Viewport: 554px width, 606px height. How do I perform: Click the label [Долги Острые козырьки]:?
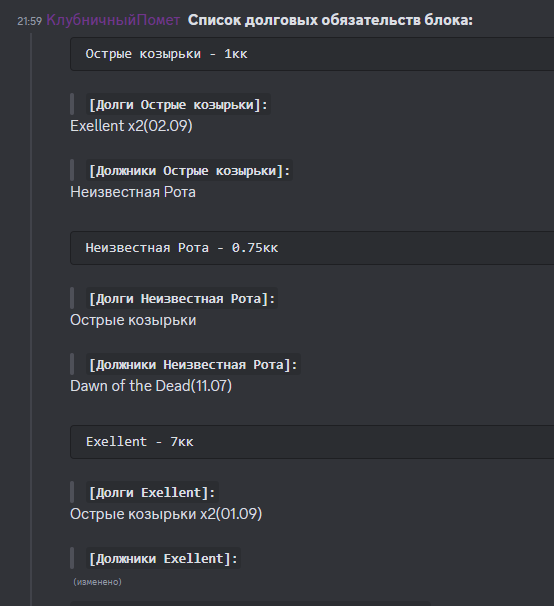[x=178, y=105]
